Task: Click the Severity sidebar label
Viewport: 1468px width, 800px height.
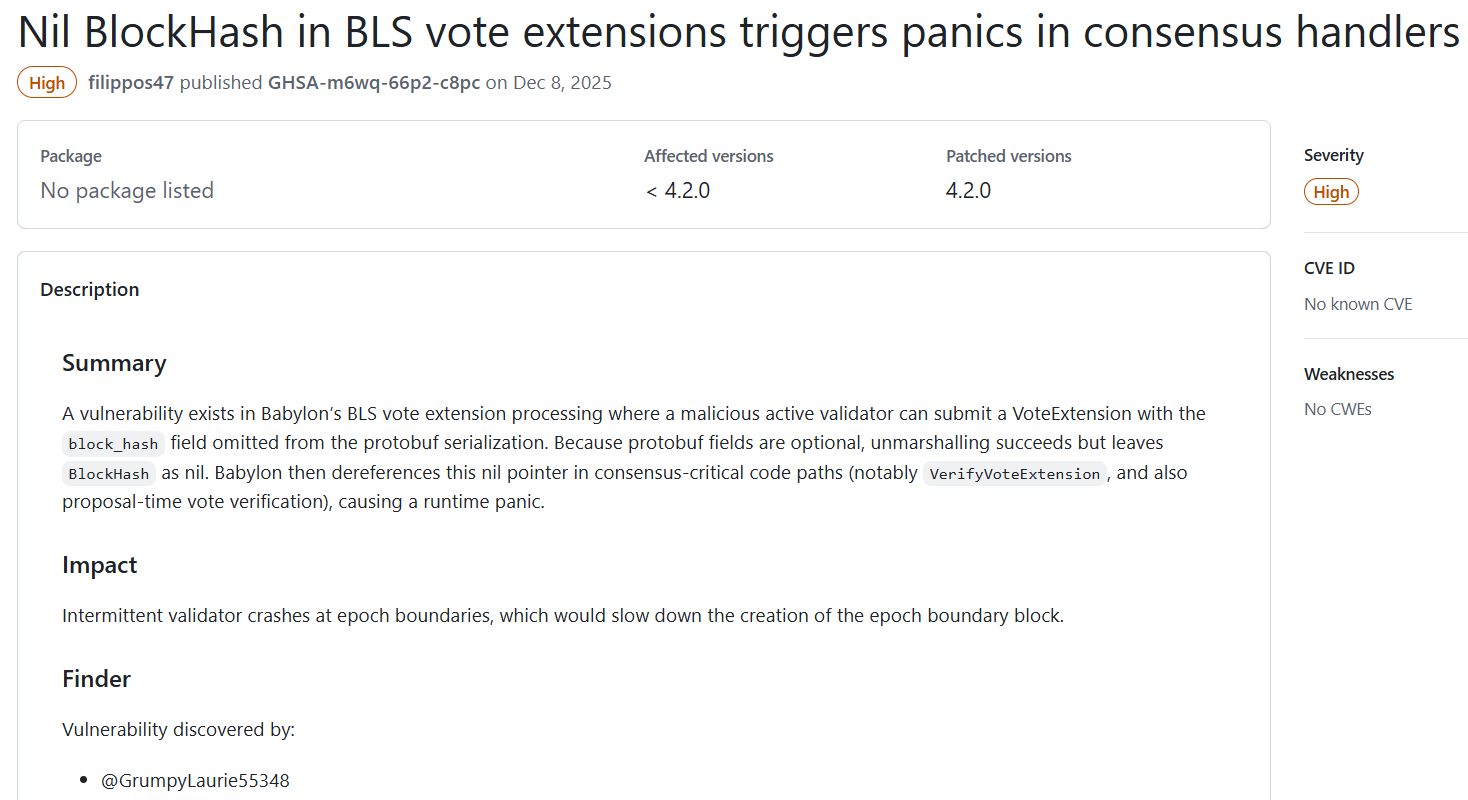Action: (x=1333, y=155)
